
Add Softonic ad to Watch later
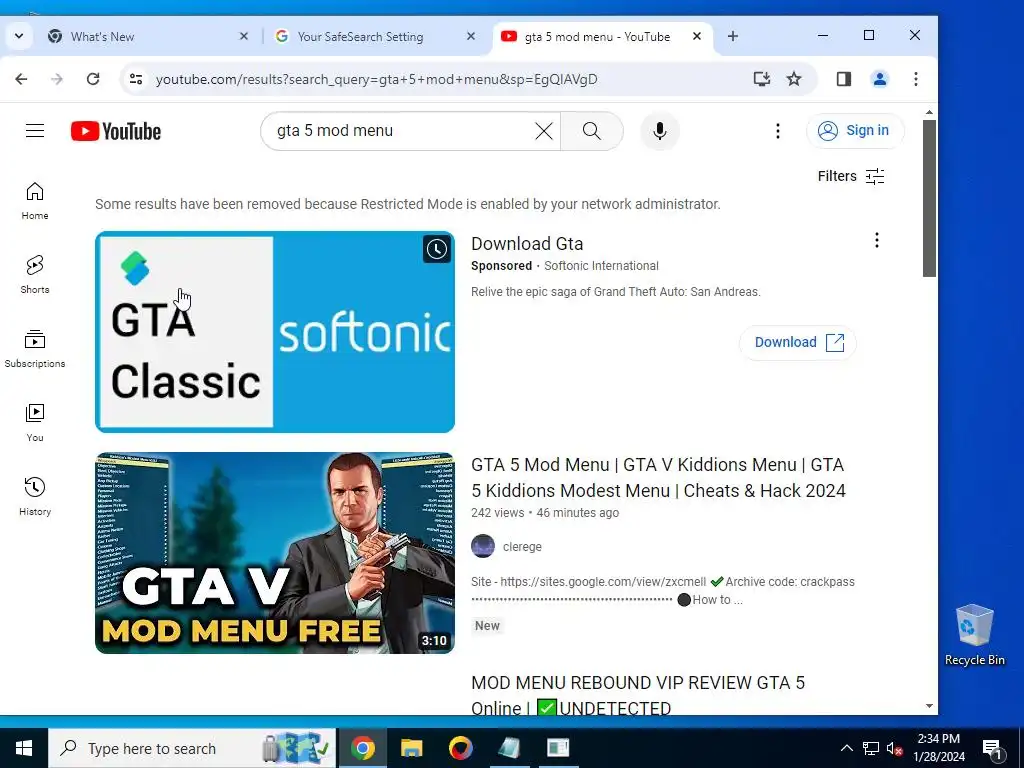click(x=436, y=249)
